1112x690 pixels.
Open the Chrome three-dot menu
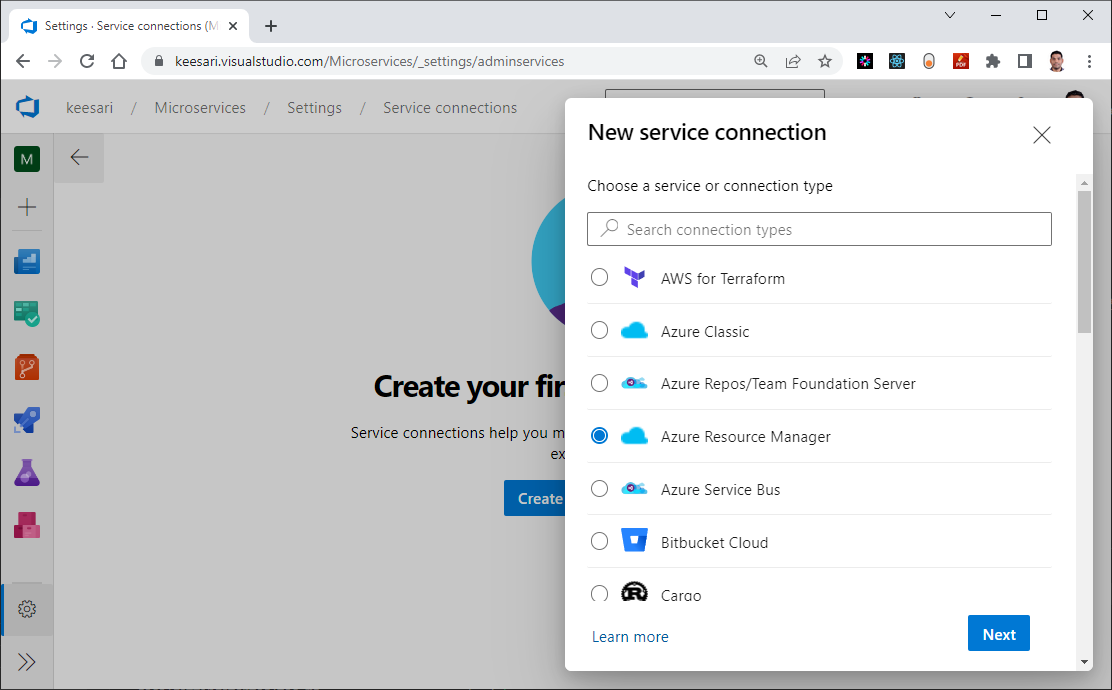click(x=1089, y=61)
